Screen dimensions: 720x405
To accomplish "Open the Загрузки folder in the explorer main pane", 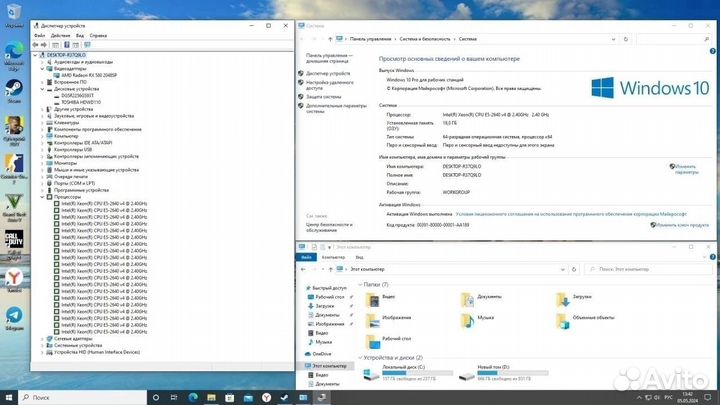I will 574,299.
